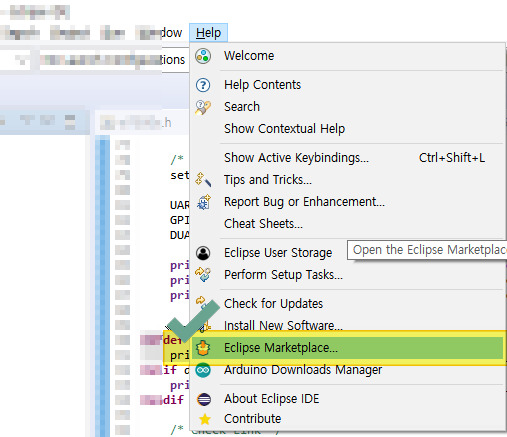This screenshot has width=507, height=437.
Task: Click the Contribute star icon
Action: click(x=205, y=419)
